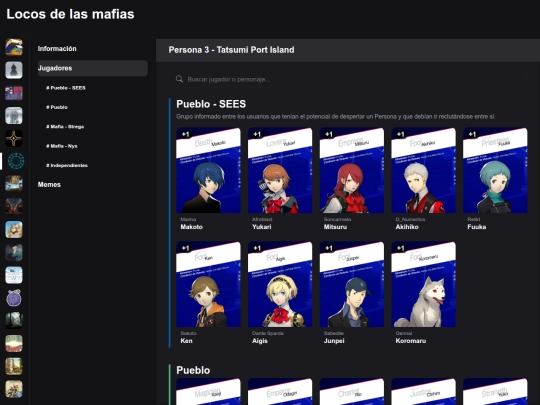Open Fuuka's Priestess character card
The image size is (540, 405).
pyautogui.click(x=495, y=170)
